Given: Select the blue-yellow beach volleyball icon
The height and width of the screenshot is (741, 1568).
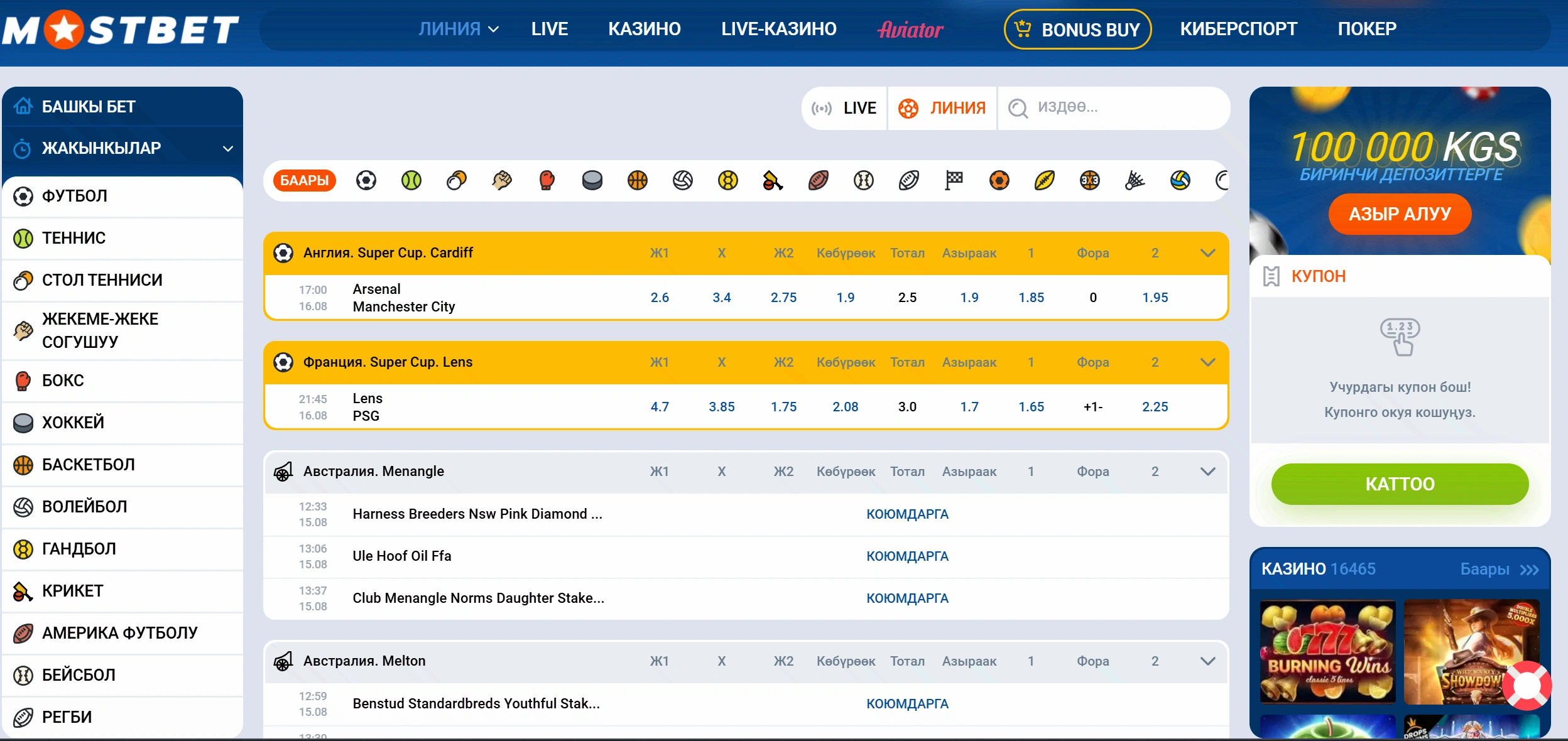Looking at the screenshot, I should (1180, 181).
